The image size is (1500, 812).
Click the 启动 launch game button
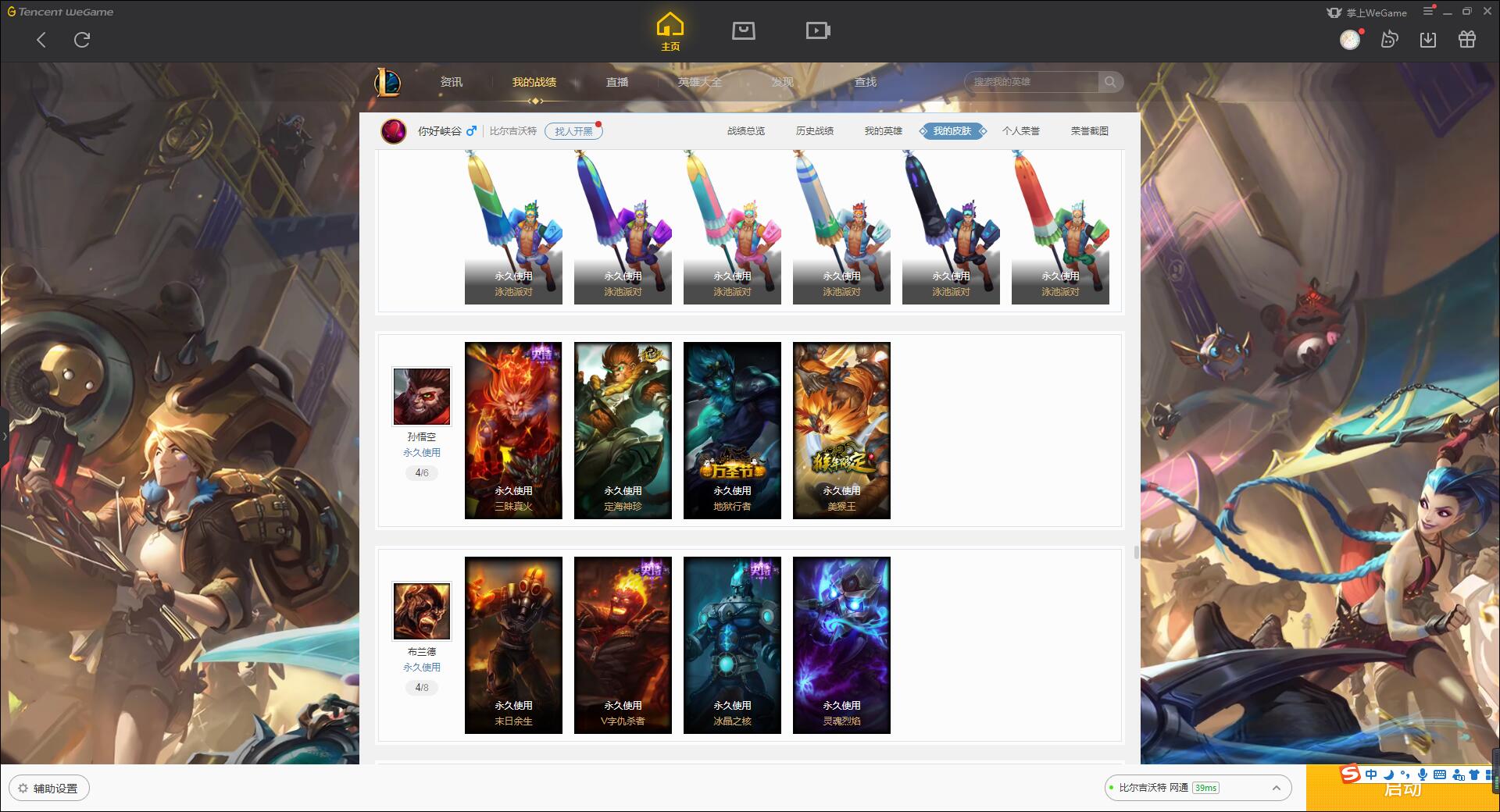pos(1402,789)
